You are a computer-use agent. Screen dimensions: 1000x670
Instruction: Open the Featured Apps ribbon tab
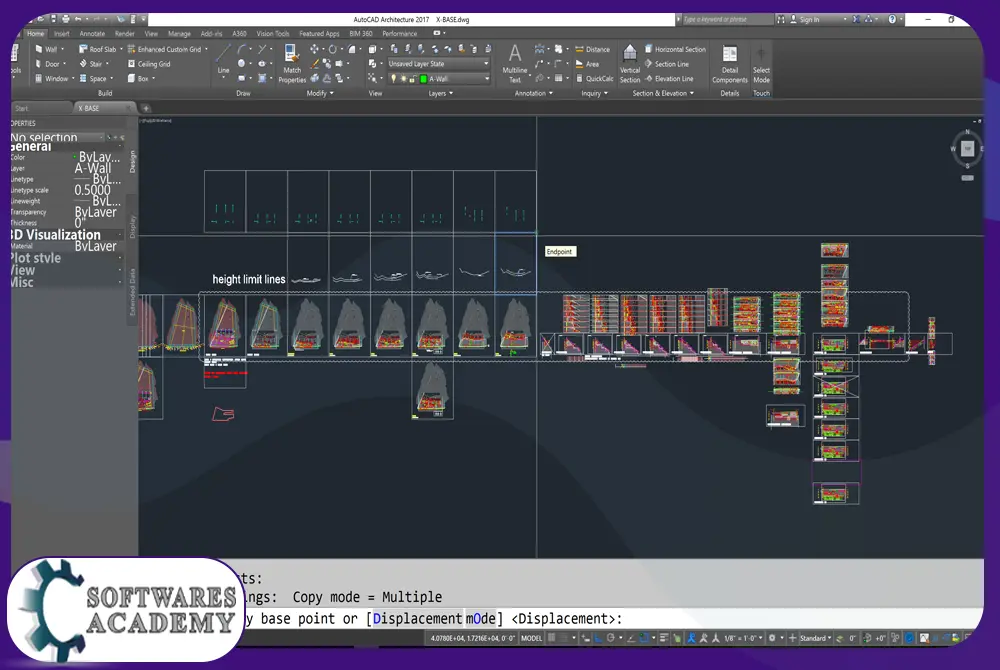click(x=319, y=33)
